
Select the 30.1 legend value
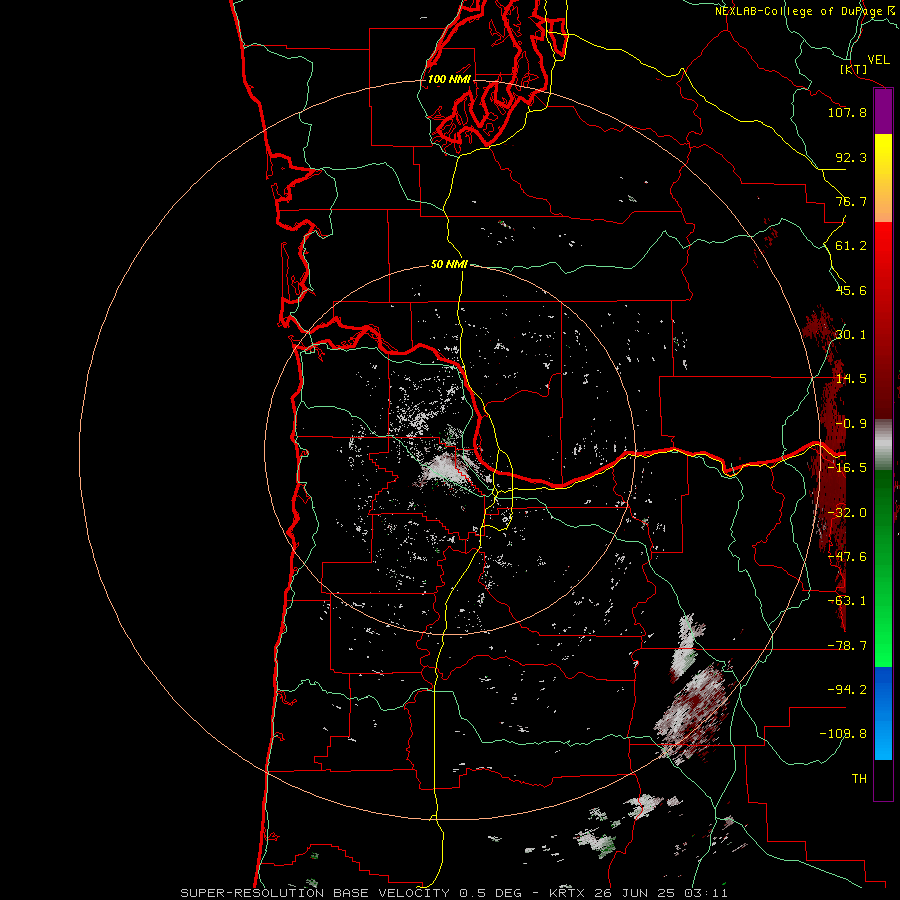[x=851, y=335]
